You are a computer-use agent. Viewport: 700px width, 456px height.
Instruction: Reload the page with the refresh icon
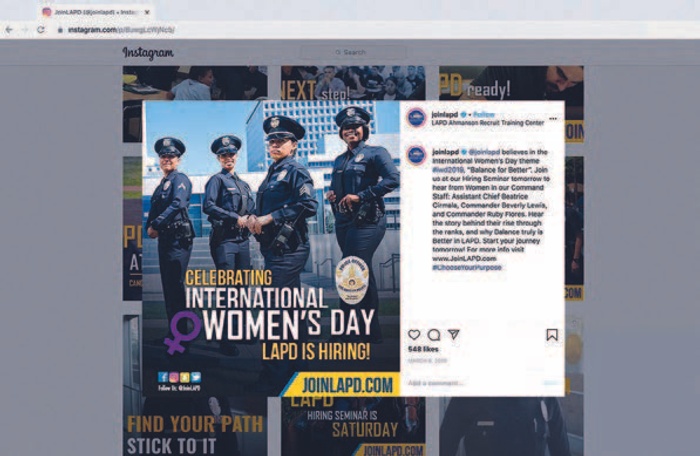click(41, 29)
